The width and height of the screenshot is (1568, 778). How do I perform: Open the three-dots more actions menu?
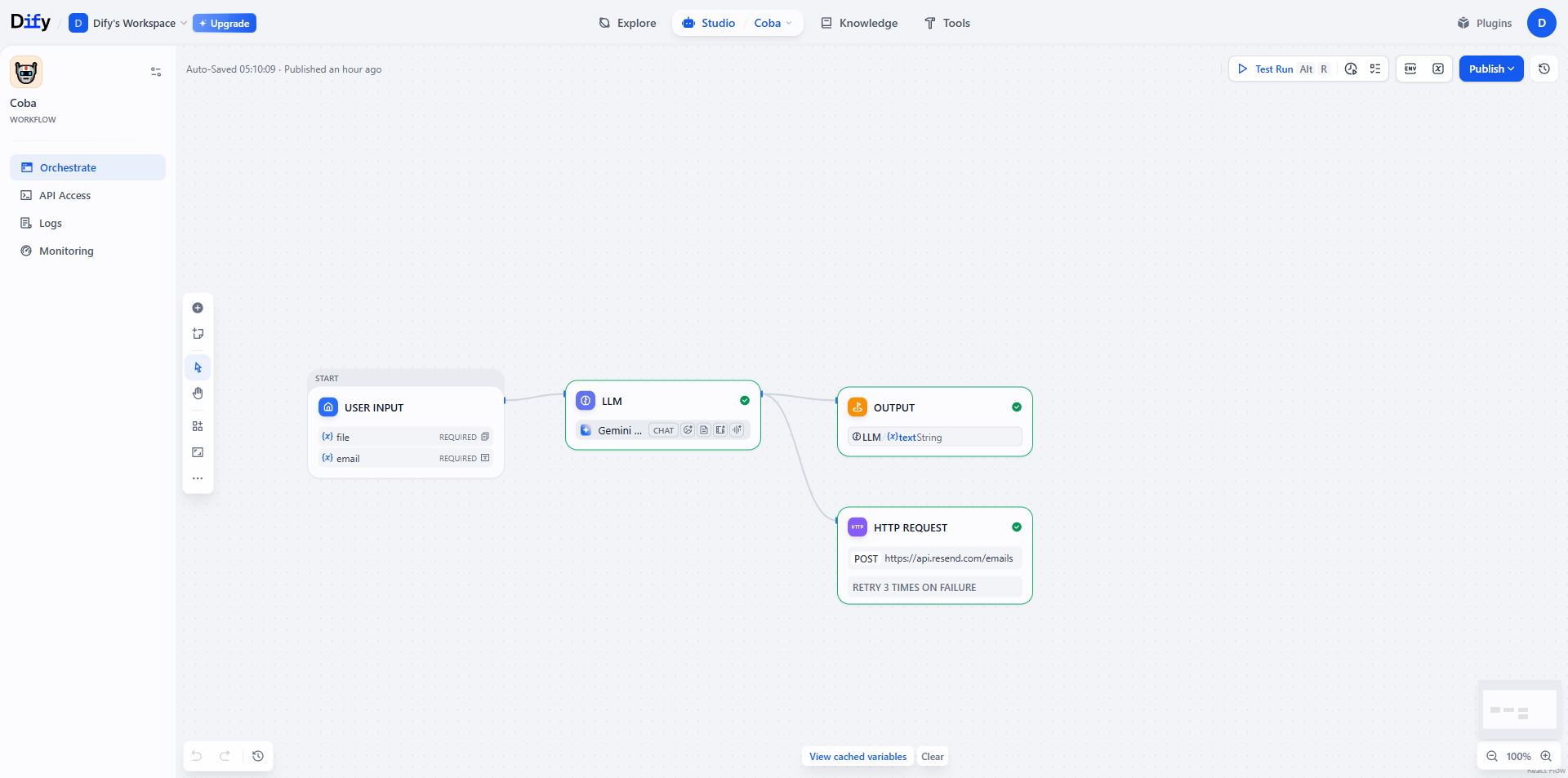pyautogui.click(x=198, y=478)
